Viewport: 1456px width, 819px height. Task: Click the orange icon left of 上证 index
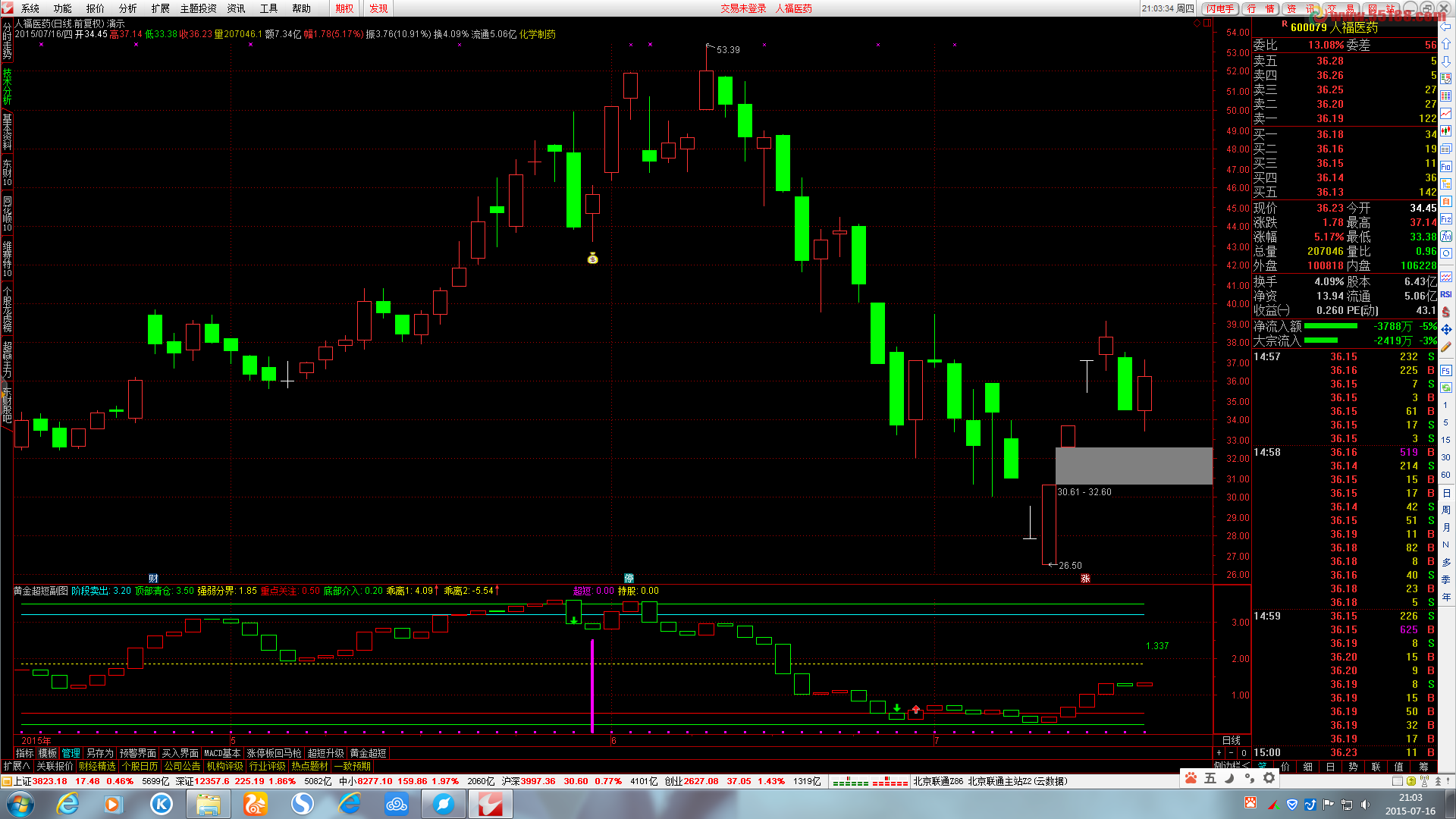(6, 781)
